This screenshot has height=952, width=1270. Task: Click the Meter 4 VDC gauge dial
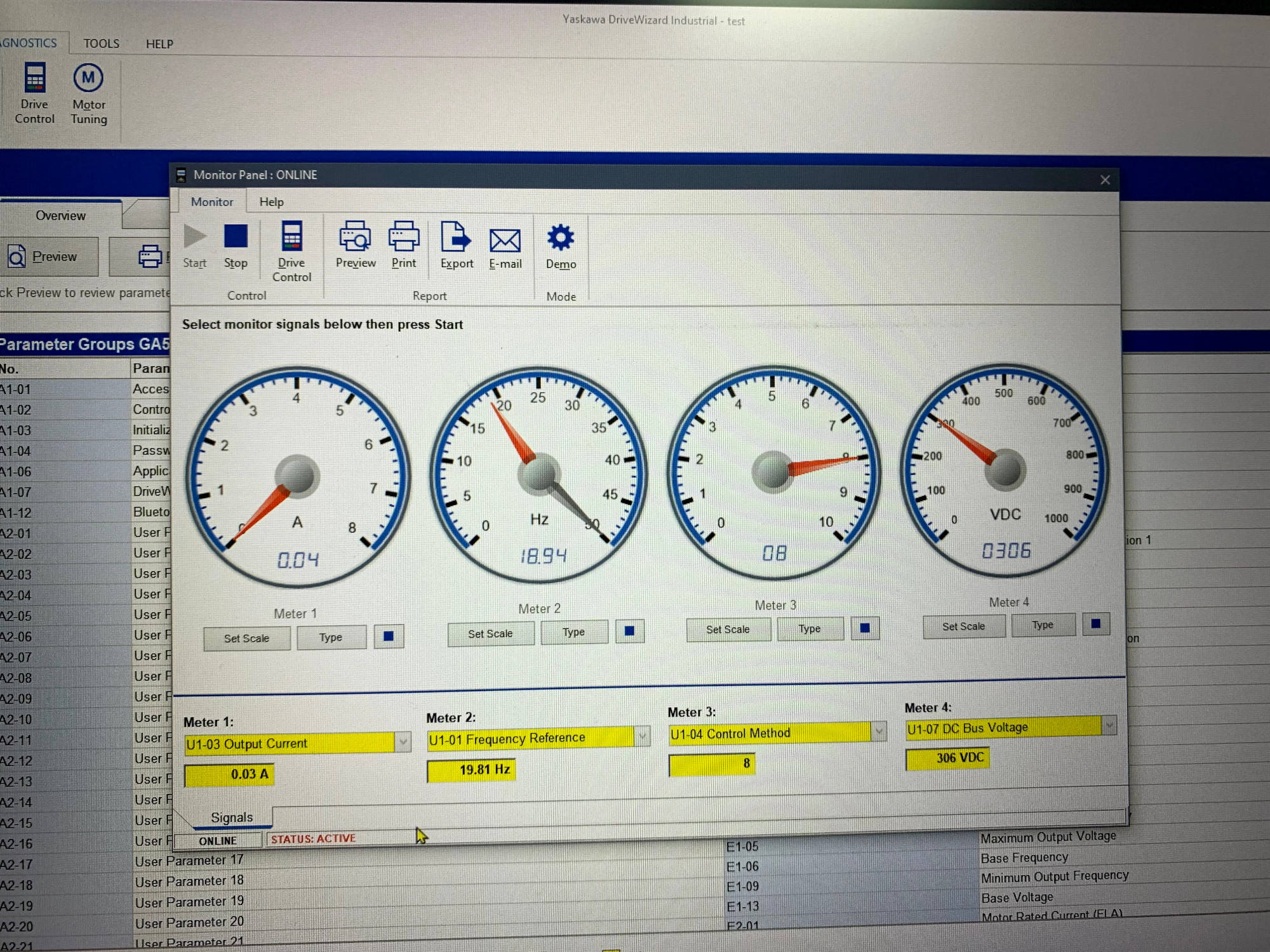[x=1005, y=470]
